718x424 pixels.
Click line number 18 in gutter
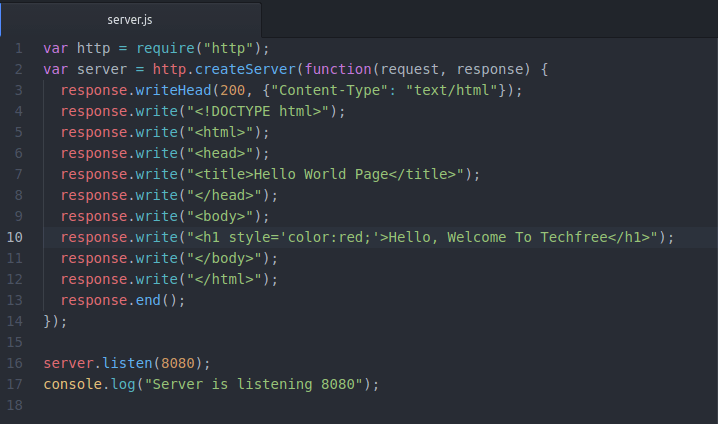[x=15, y=405]
